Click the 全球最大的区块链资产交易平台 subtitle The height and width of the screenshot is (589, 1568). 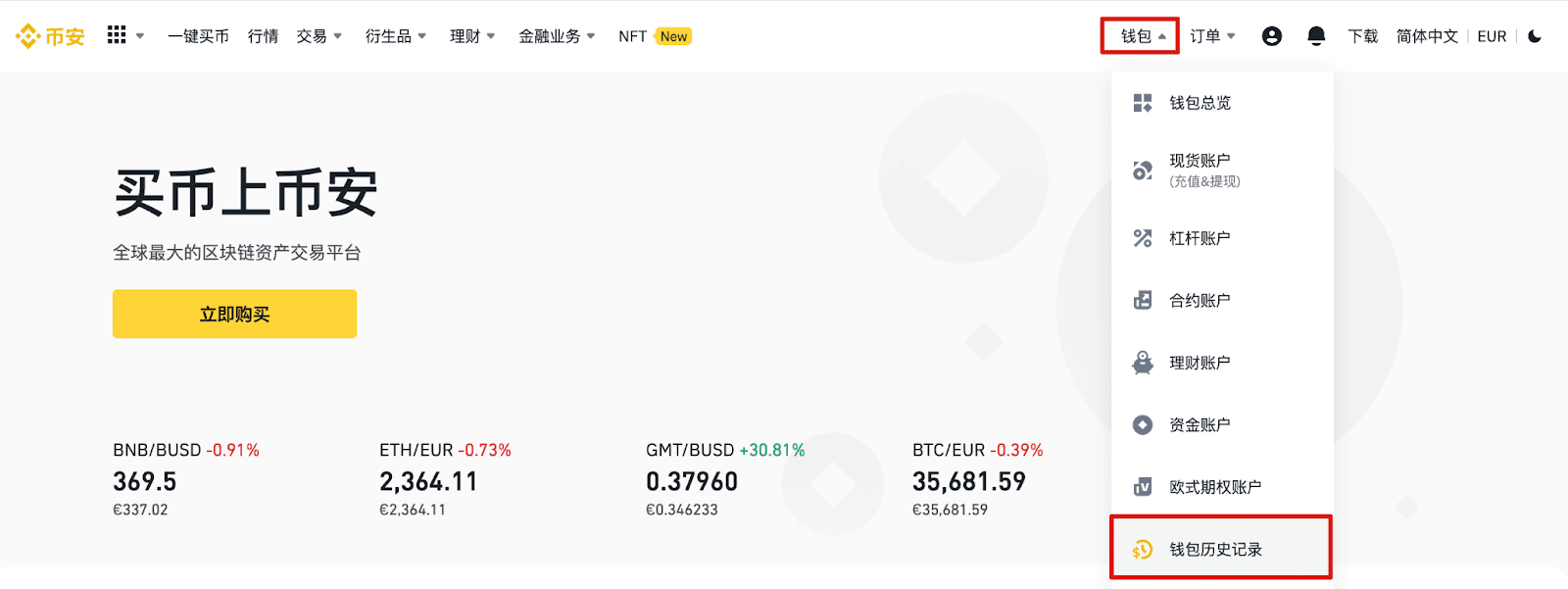click(x=237, y=253)
